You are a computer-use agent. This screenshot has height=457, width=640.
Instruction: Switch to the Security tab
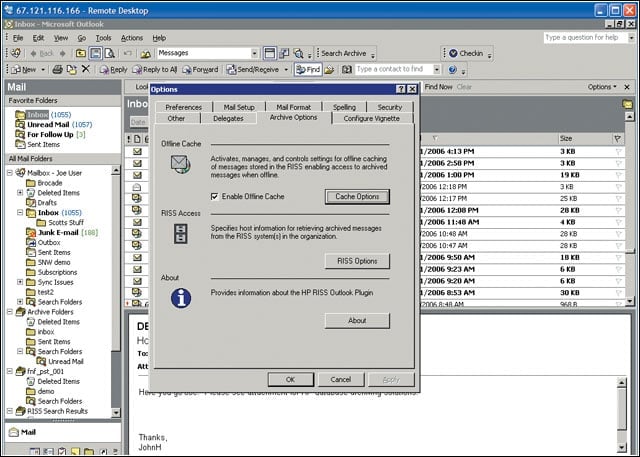tap(390, 107)
